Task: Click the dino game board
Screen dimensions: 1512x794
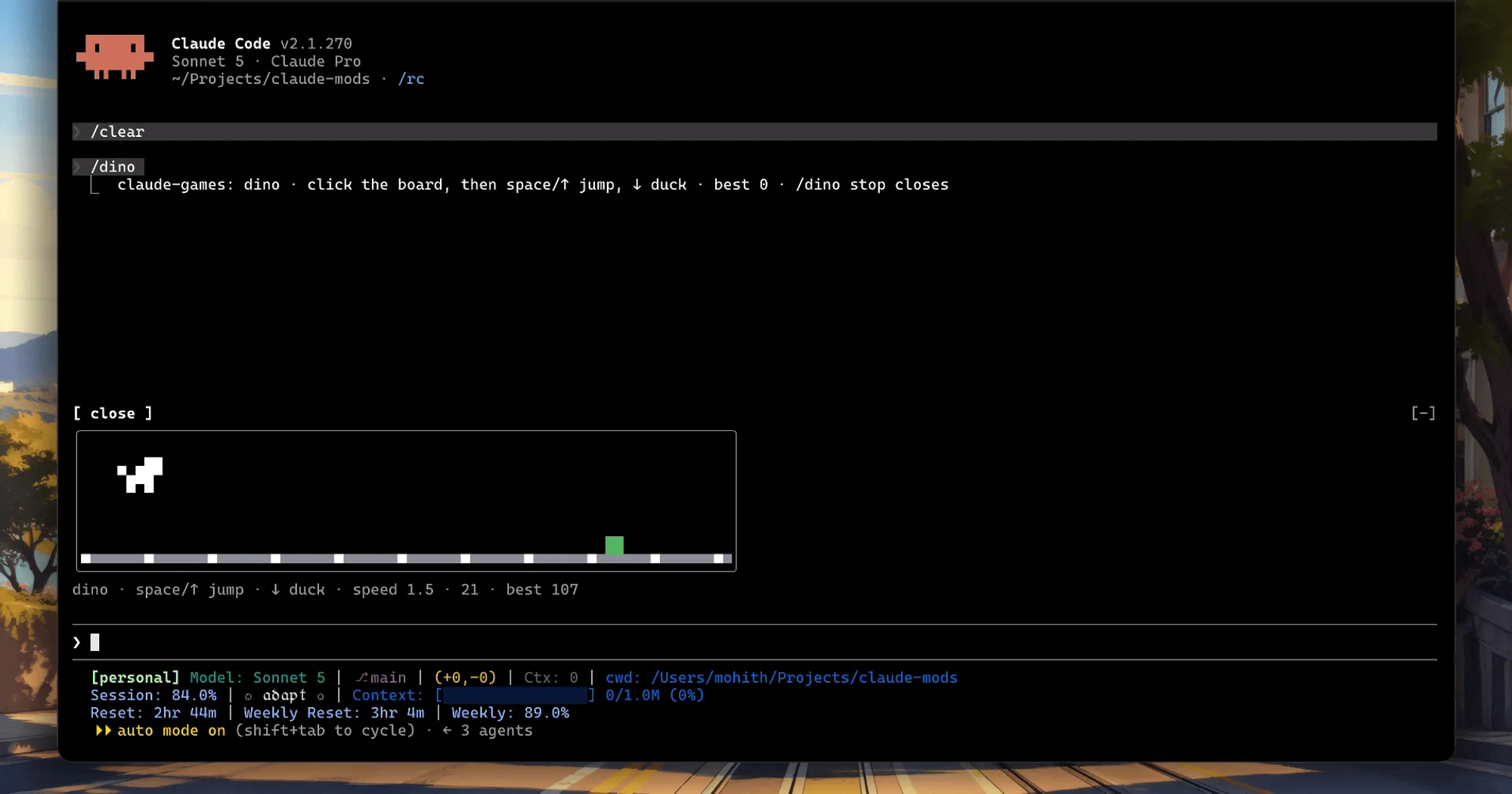Action: coord(406,501)
